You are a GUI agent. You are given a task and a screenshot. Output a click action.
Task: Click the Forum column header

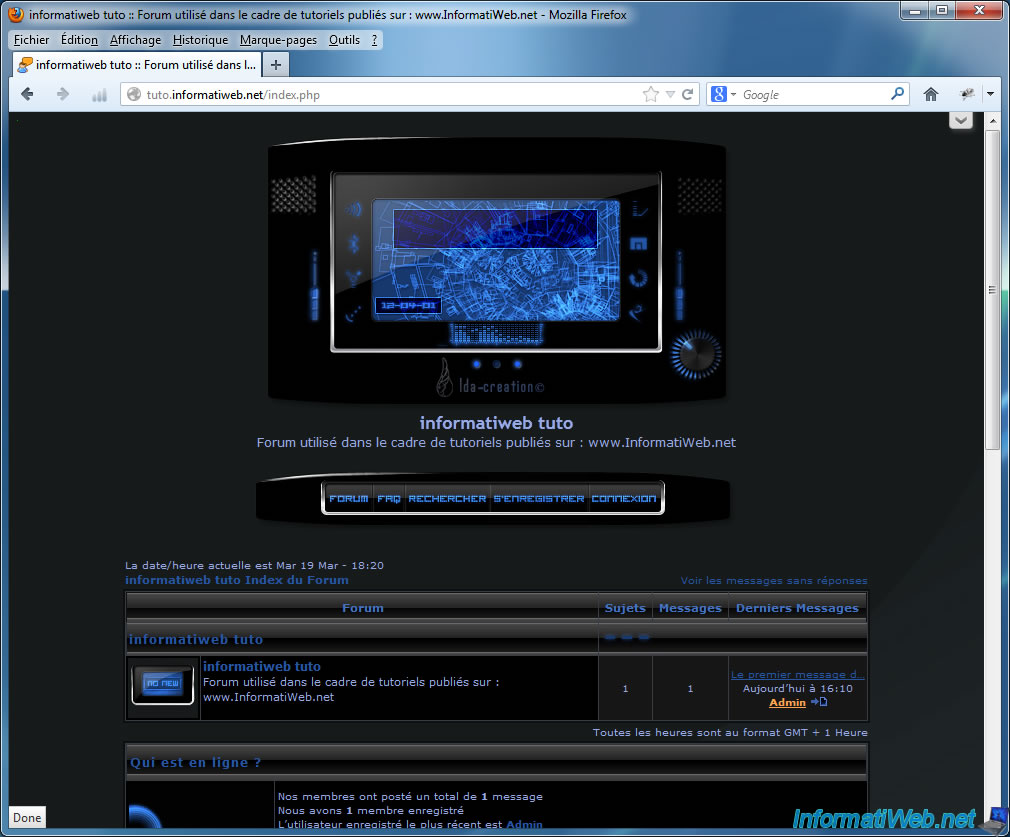point(363,608)
